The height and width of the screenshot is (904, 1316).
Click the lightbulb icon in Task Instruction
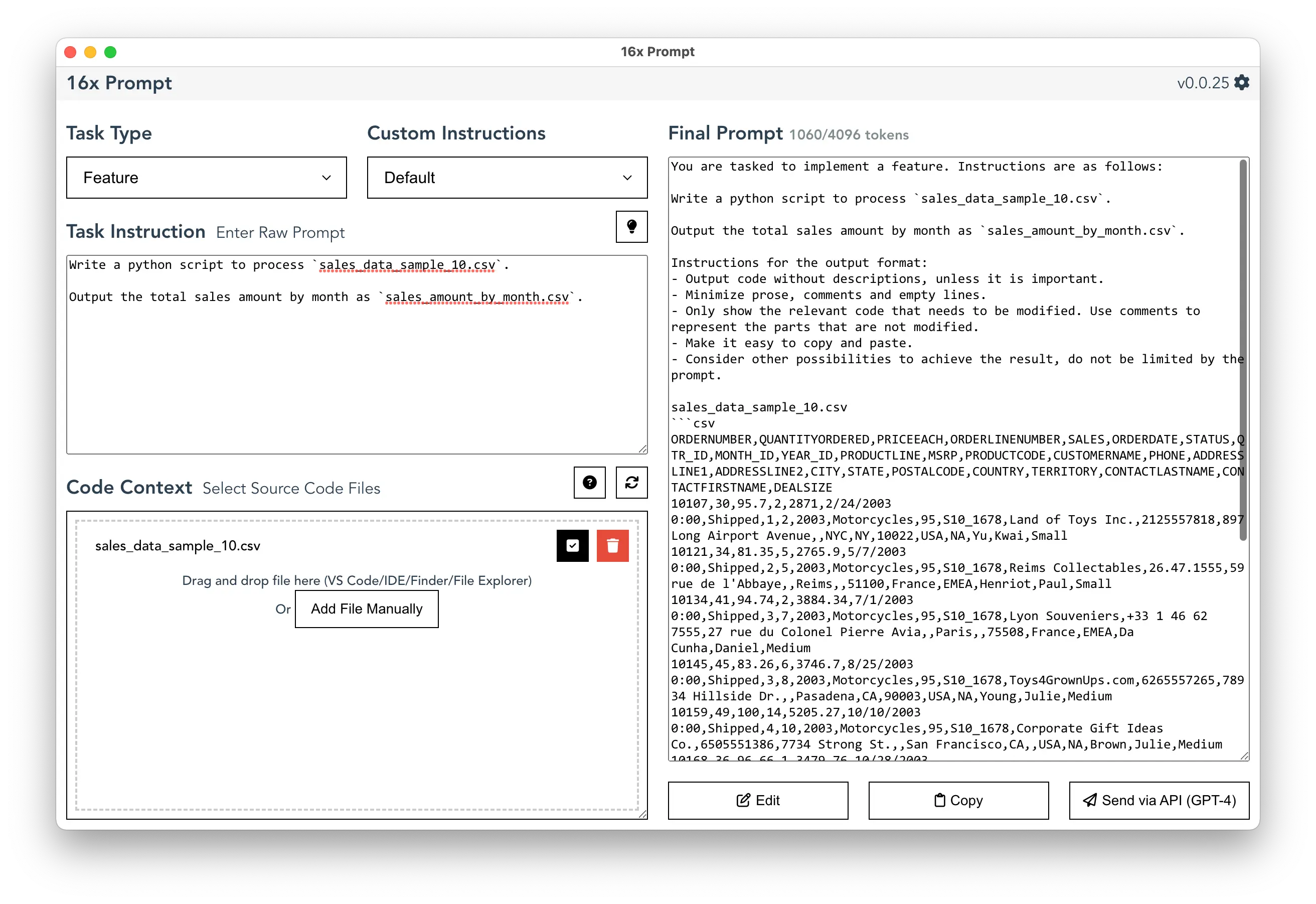coord(633,227)
